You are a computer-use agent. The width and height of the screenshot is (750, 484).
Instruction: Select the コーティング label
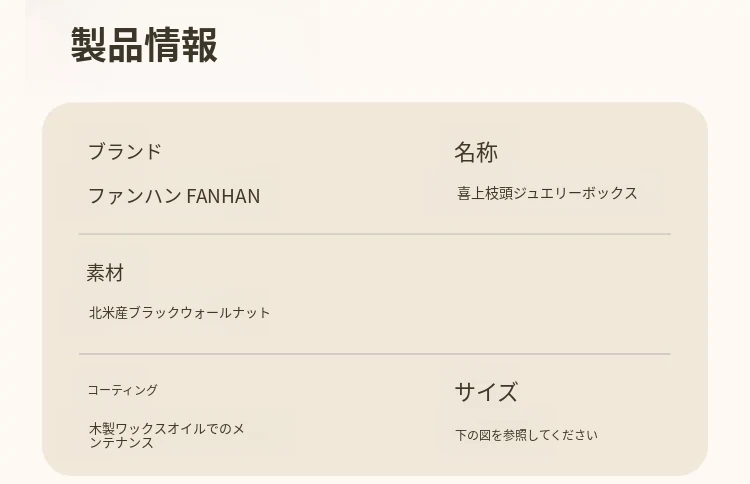[122, 390]
